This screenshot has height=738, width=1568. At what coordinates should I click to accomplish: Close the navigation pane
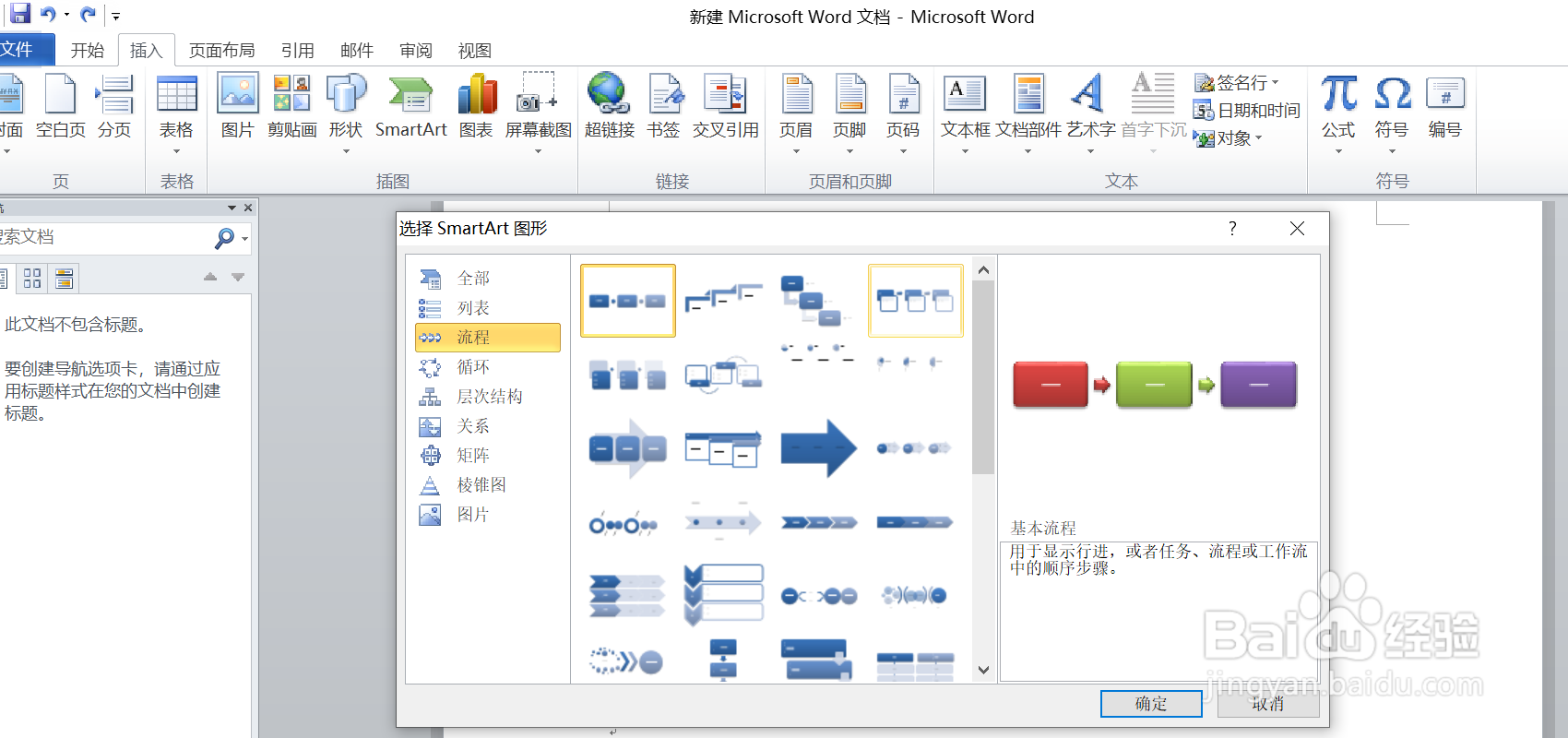pos(248,208)
